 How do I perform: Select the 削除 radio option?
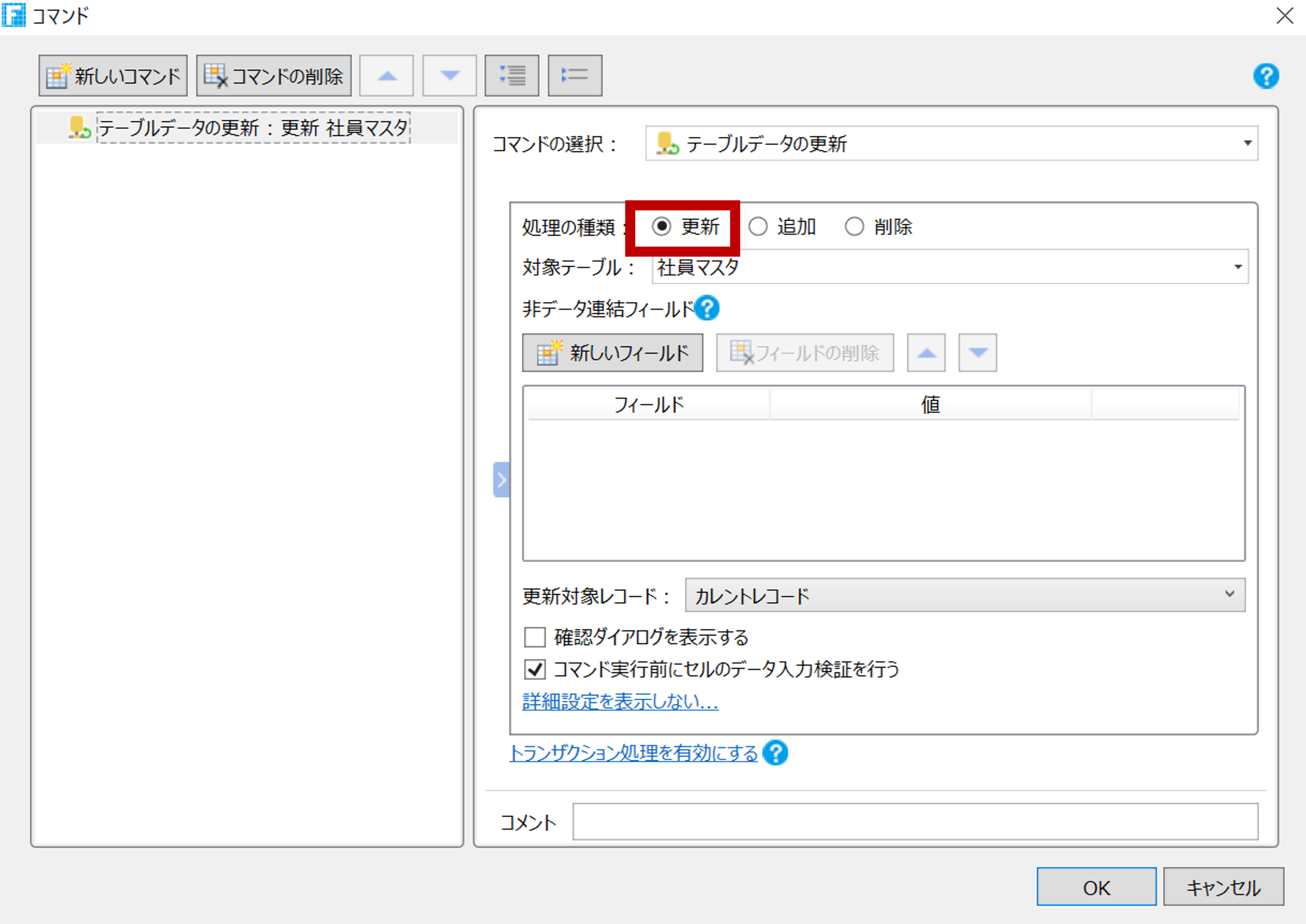[854, 227]
